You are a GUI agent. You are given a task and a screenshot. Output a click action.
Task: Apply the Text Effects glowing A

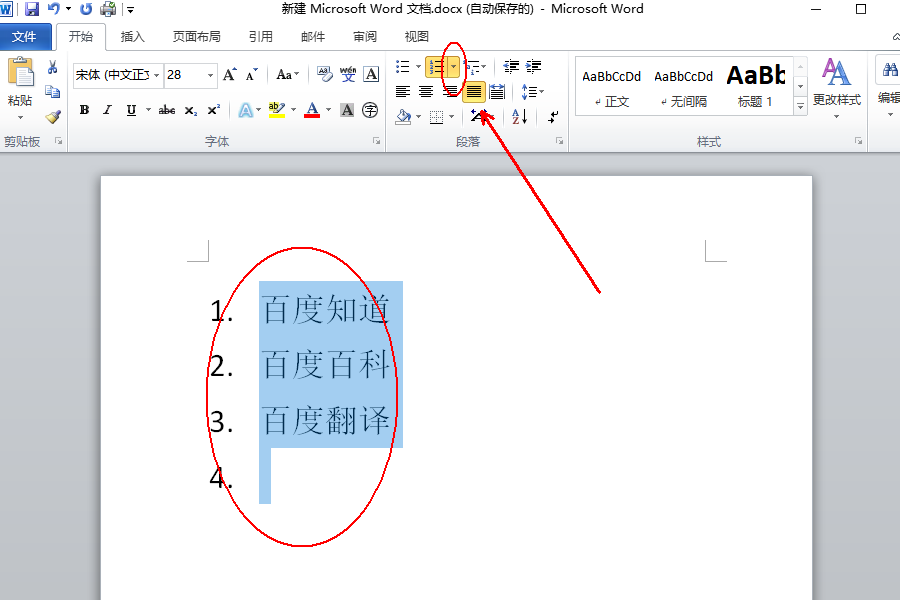[x=246, y=110]
